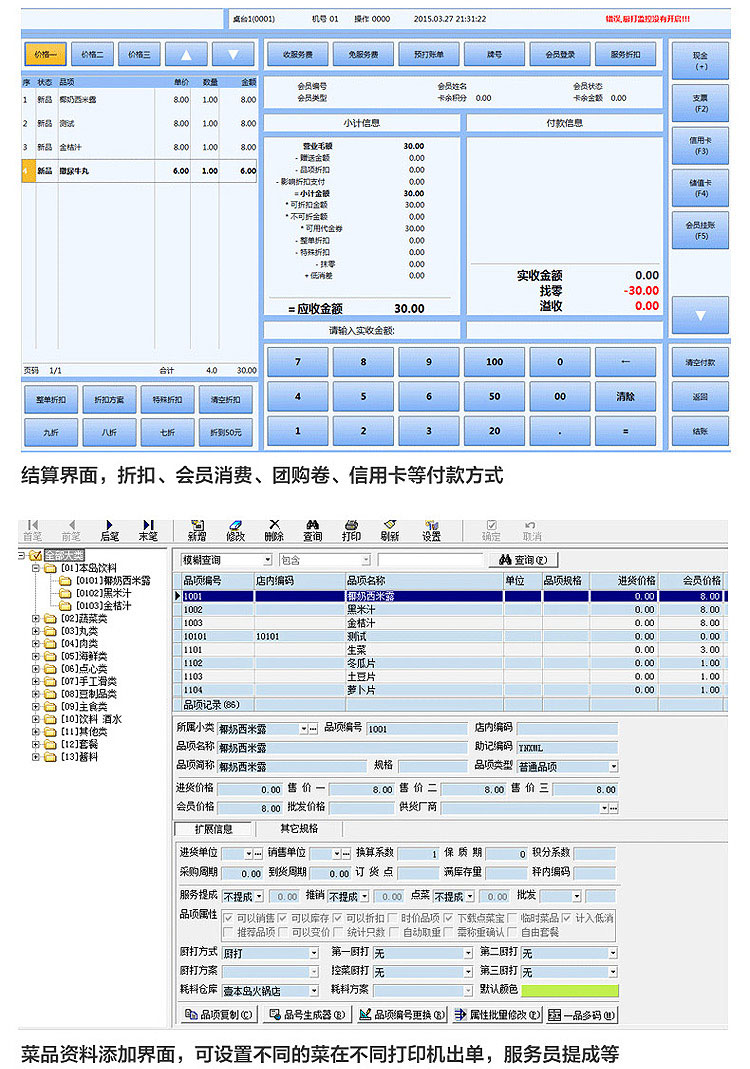Toggle the 可以折扣 checkbox
Screen dimensions: 750x1069
click(x=338, y=918)
